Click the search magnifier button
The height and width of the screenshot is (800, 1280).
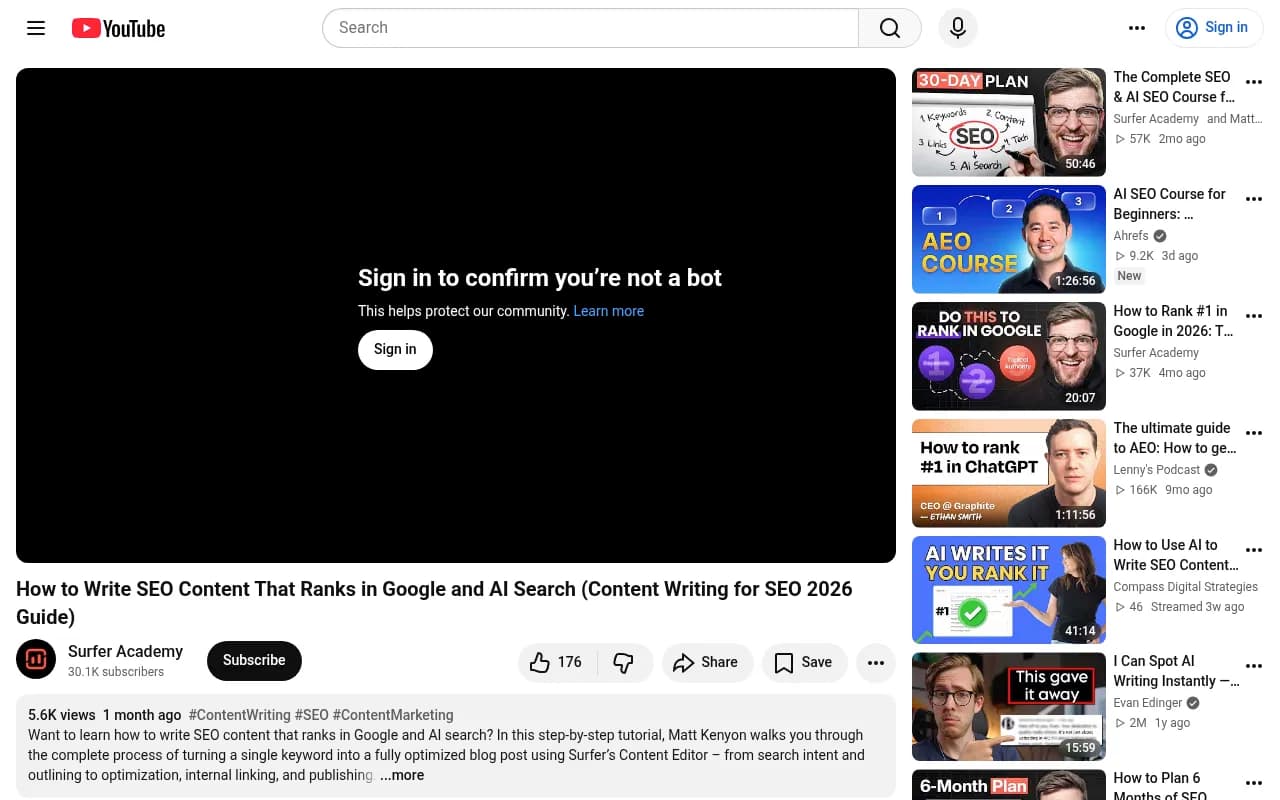tap(890, 28)
